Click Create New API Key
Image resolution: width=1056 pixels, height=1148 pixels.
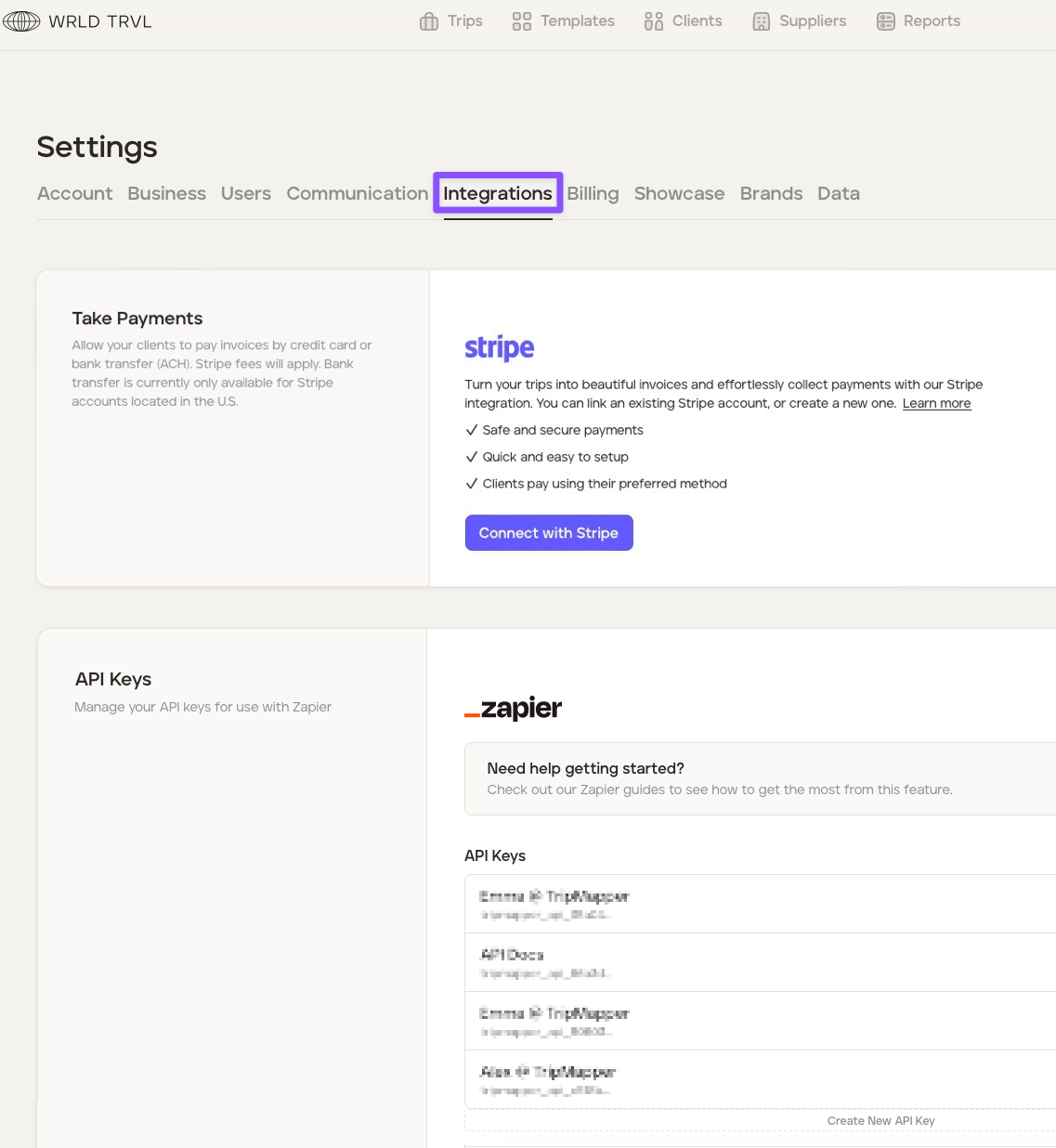pyautogui.click(x=880, y=1121)
